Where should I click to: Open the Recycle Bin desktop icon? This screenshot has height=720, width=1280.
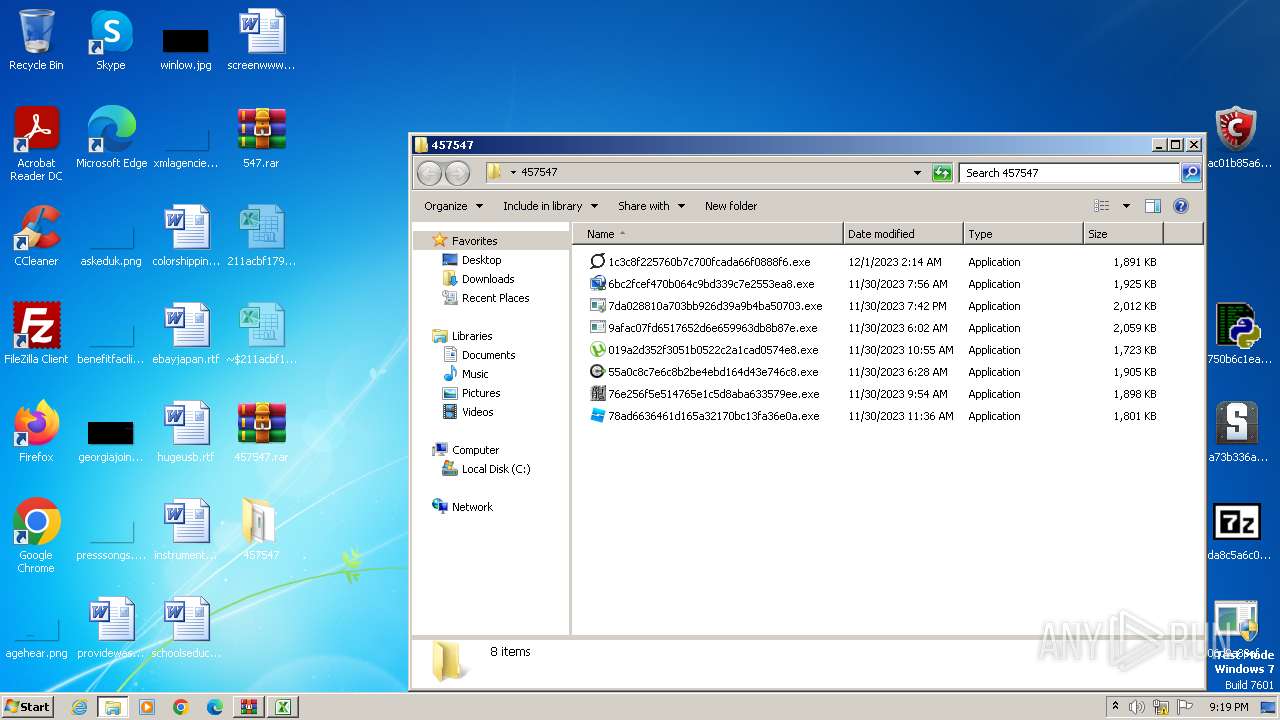point(36,40)
